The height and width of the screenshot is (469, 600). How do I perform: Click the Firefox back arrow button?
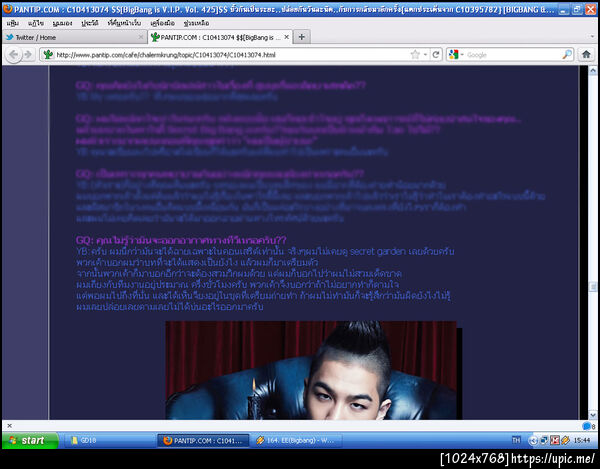tap(14, 55)
